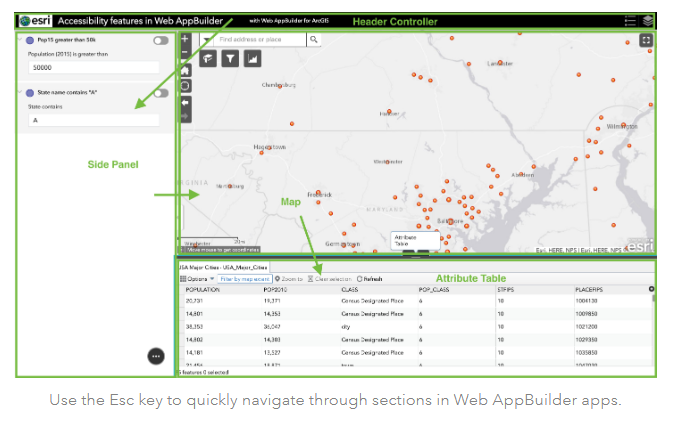Select the USA Major Cities table tab
Screen dimensions: 677x424
click(223, 267)
